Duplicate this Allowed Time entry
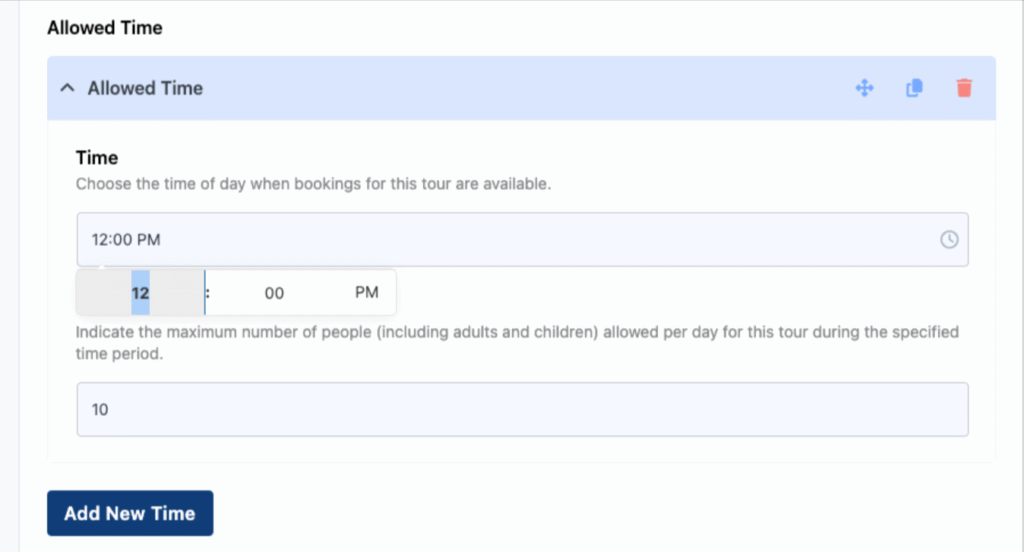The image size is (1024, 552). pos(914,88)
